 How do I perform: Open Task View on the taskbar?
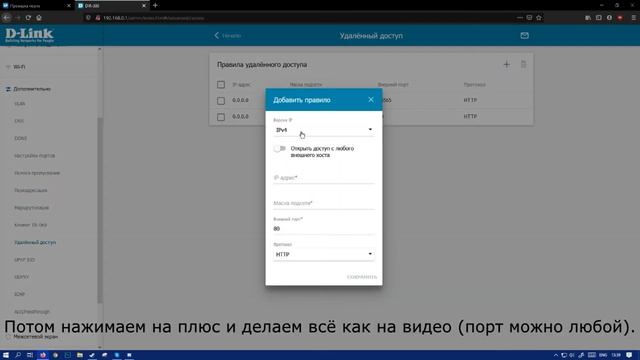click(x=30, y=355)
